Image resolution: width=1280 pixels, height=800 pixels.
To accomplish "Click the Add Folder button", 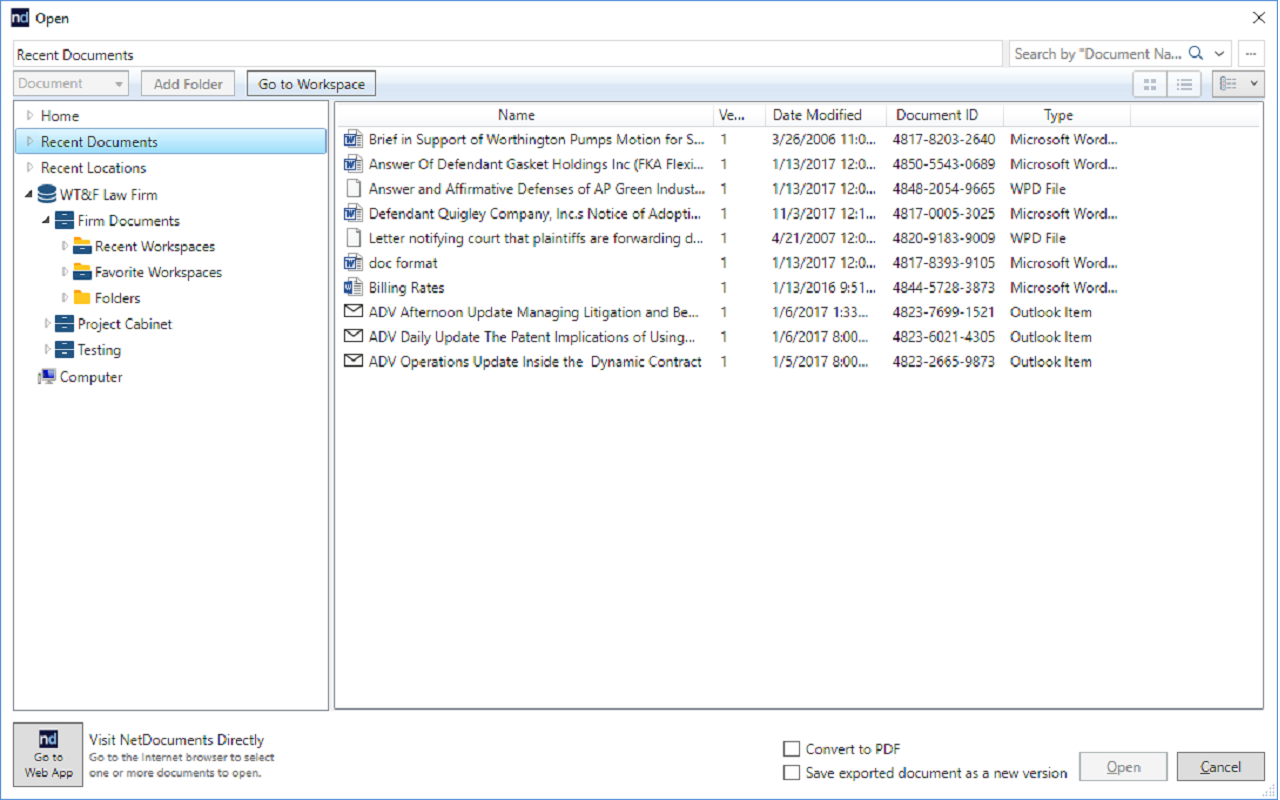I will click(187, 83).
